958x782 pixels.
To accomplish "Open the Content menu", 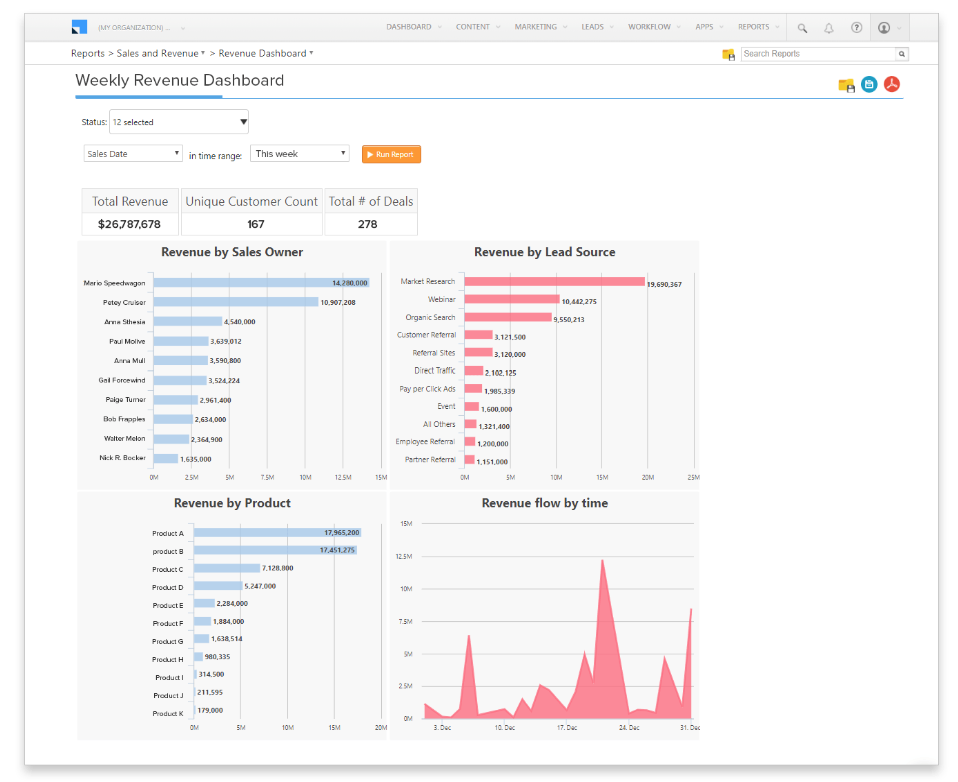I will tap(478, 27).
